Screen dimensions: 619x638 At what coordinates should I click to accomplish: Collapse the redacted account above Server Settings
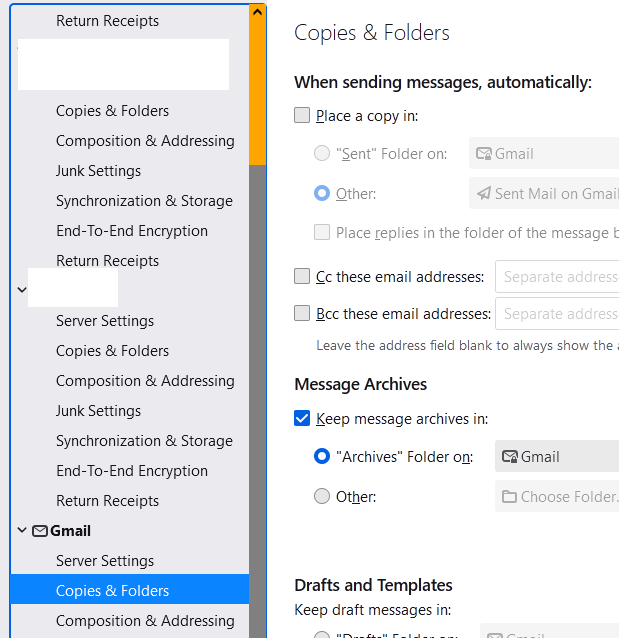(22, 290)
